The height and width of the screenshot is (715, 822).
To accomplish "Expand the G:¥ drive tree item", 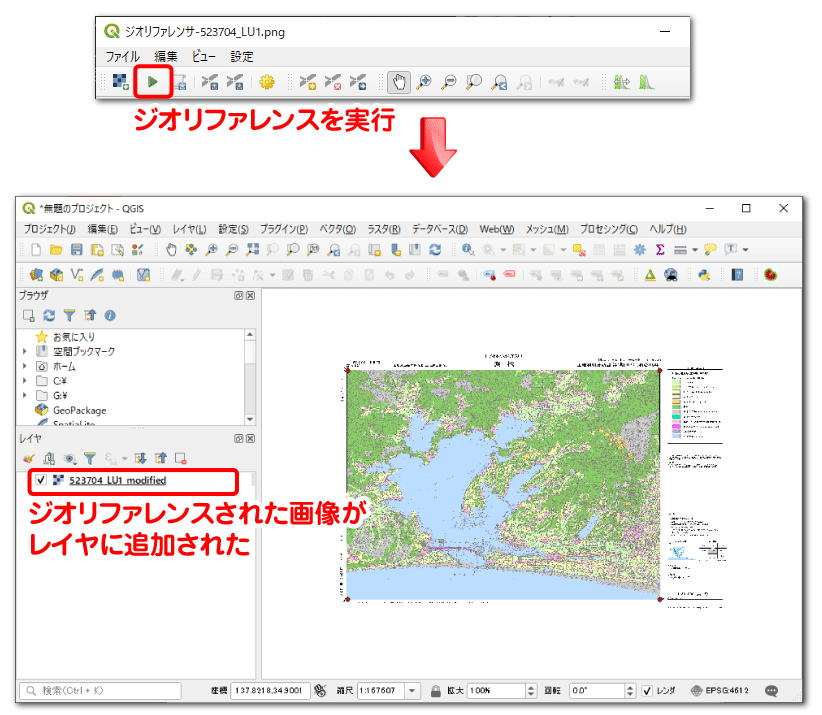I will 25,395.
